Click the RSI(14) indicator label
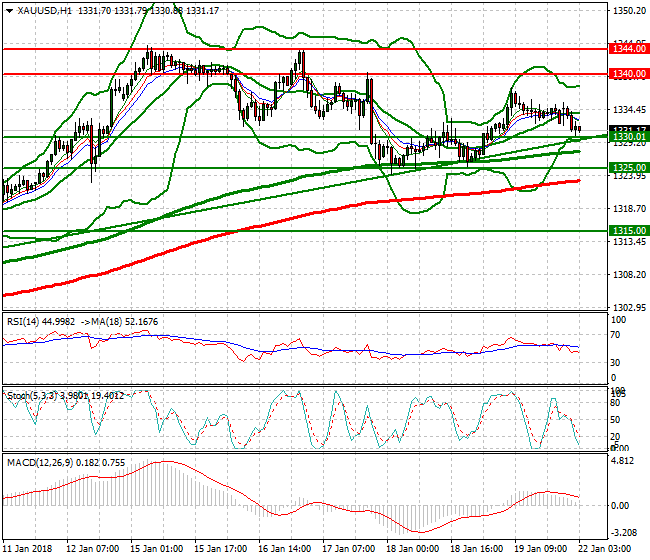The height and width of the screenshot is (560, 650). (x=41, y=322)
